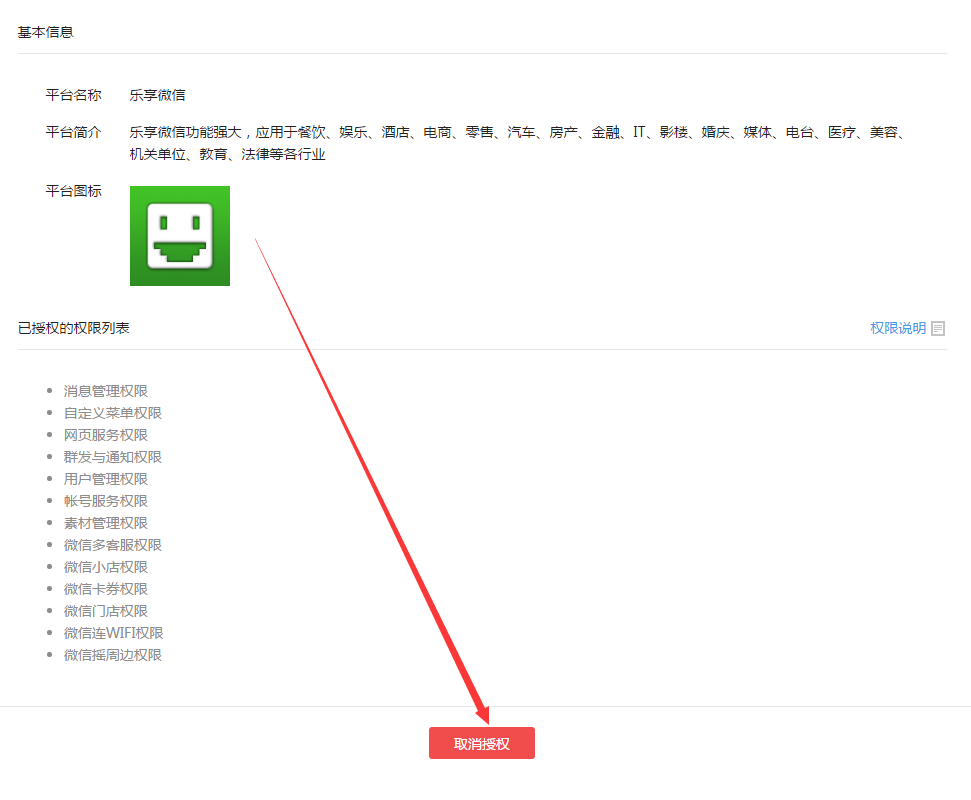Click the platform name text 乐享微信

tap(157, 95)
